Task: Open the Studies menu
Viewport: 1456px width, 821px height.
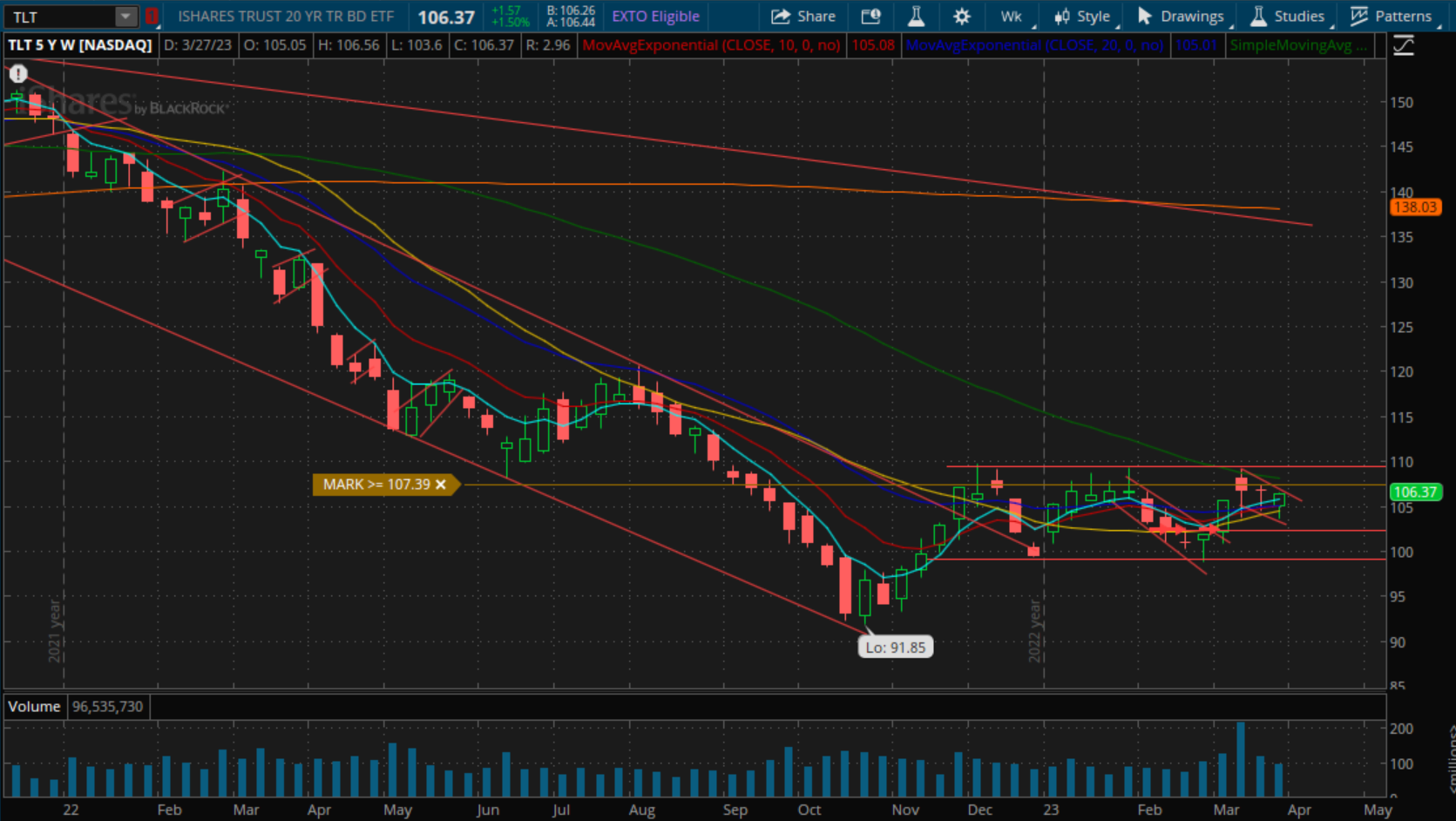Action: pos(1289,17)
